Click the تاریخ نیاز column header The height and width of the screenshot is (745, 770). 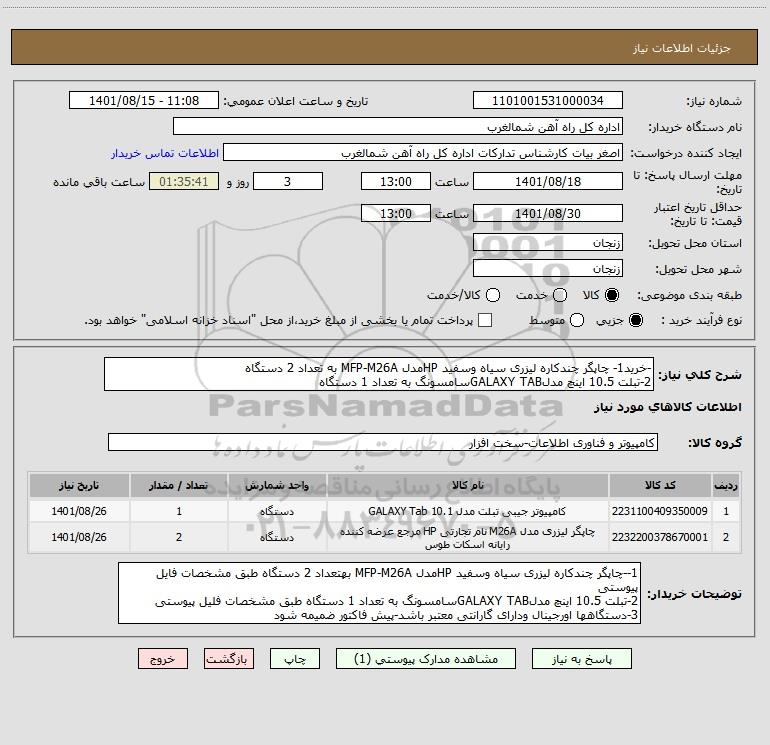click(79, 485)
